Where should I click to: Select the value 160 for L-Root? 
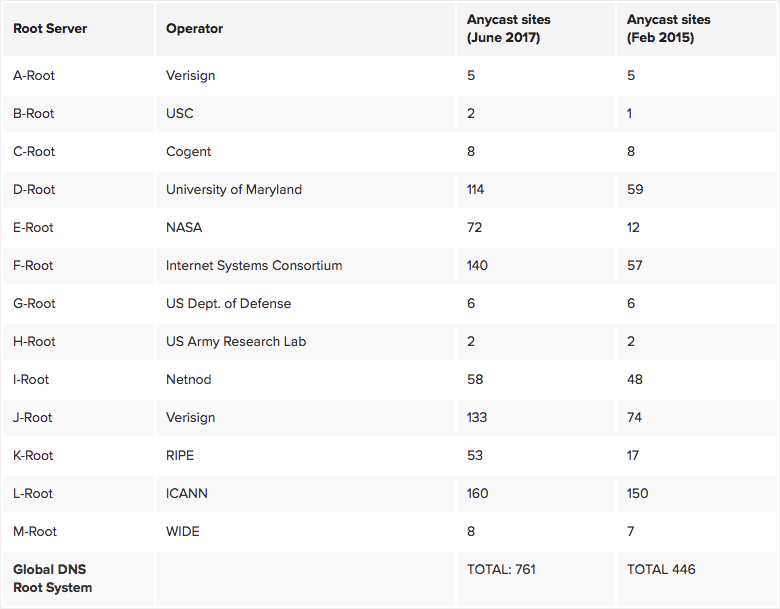tap(479, 493)
